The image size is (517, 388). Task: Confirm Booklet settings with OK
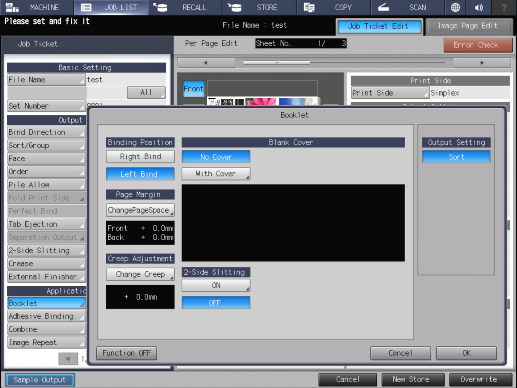coord(466,353)
